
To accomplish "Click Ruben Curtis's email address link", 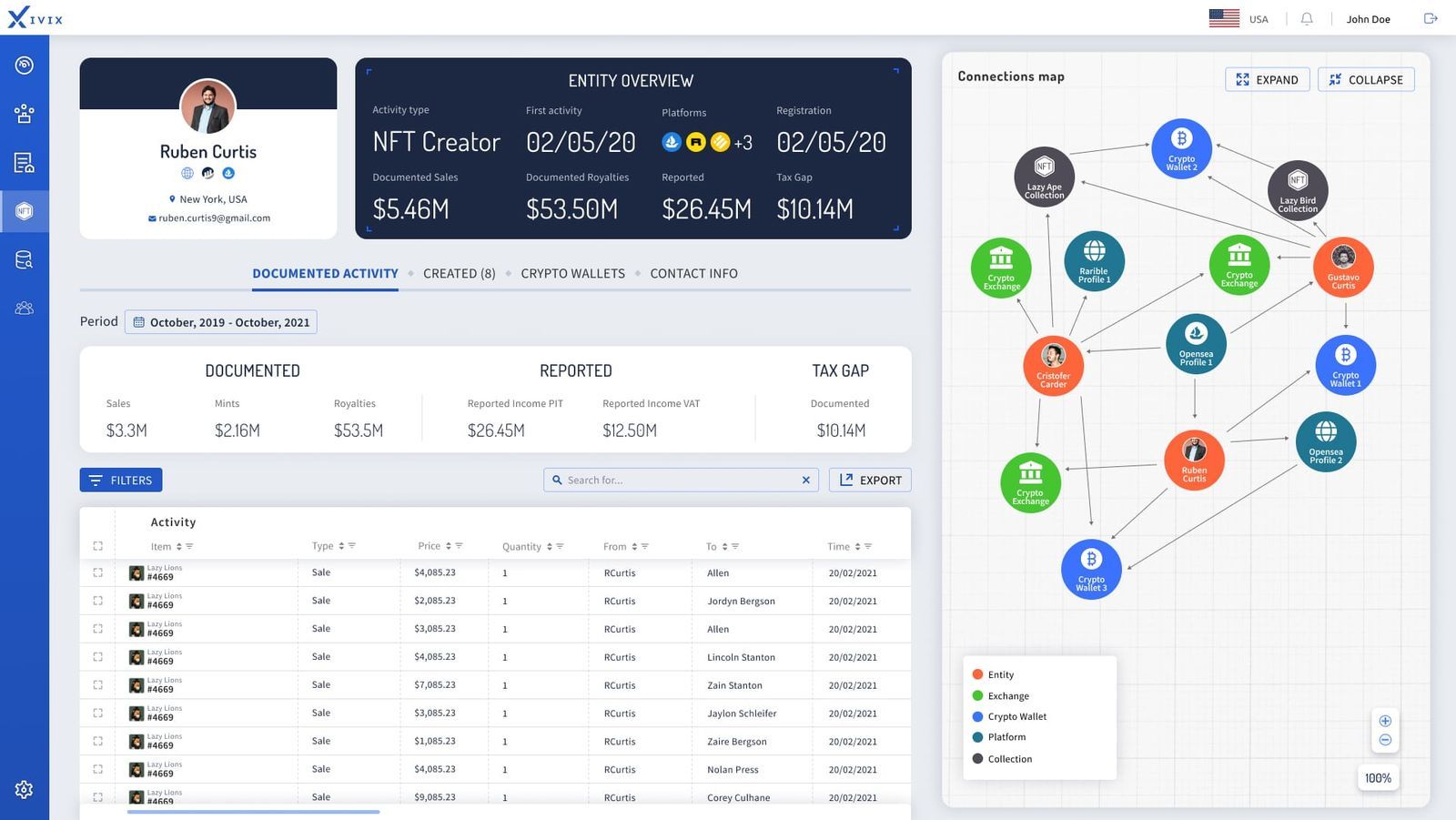I will tap(214, 218).
